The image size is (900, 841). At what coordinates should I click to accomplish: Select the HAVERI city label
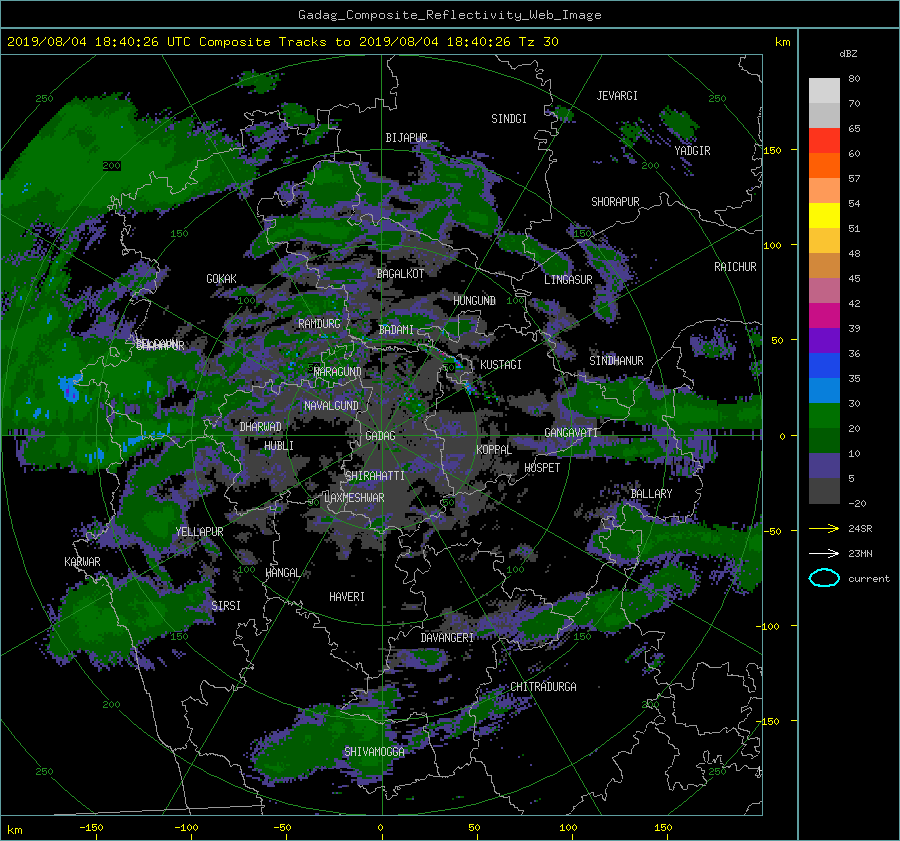click(x=347, y=597)
